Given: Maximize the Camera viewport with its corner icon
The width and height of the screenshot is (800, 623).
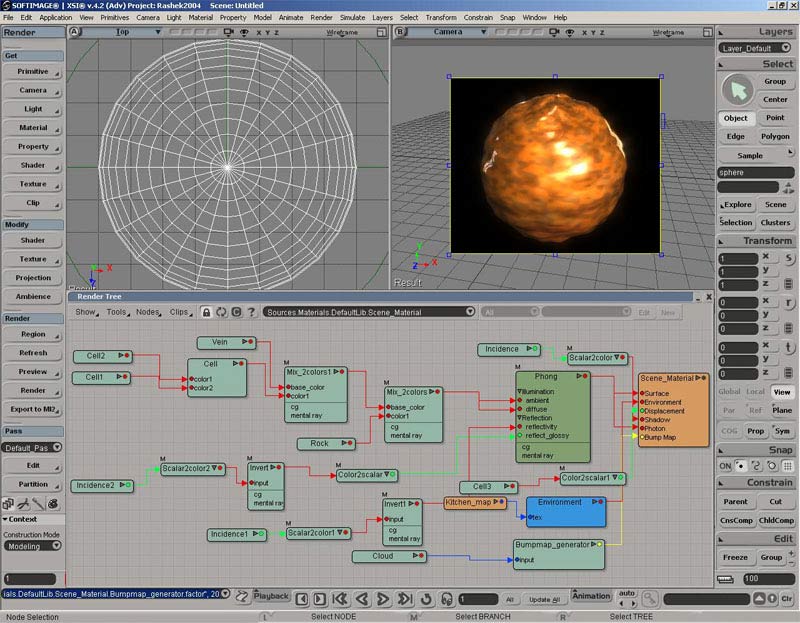Looking at the screenshot, I should [708, 32].
